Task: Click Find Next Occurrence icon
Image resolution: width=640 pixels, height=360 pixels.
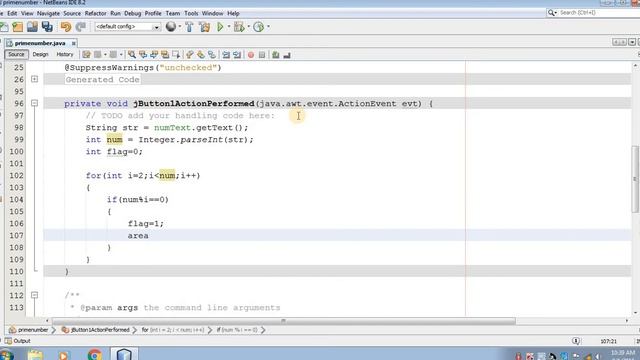Action: click(x=154, y=55)
